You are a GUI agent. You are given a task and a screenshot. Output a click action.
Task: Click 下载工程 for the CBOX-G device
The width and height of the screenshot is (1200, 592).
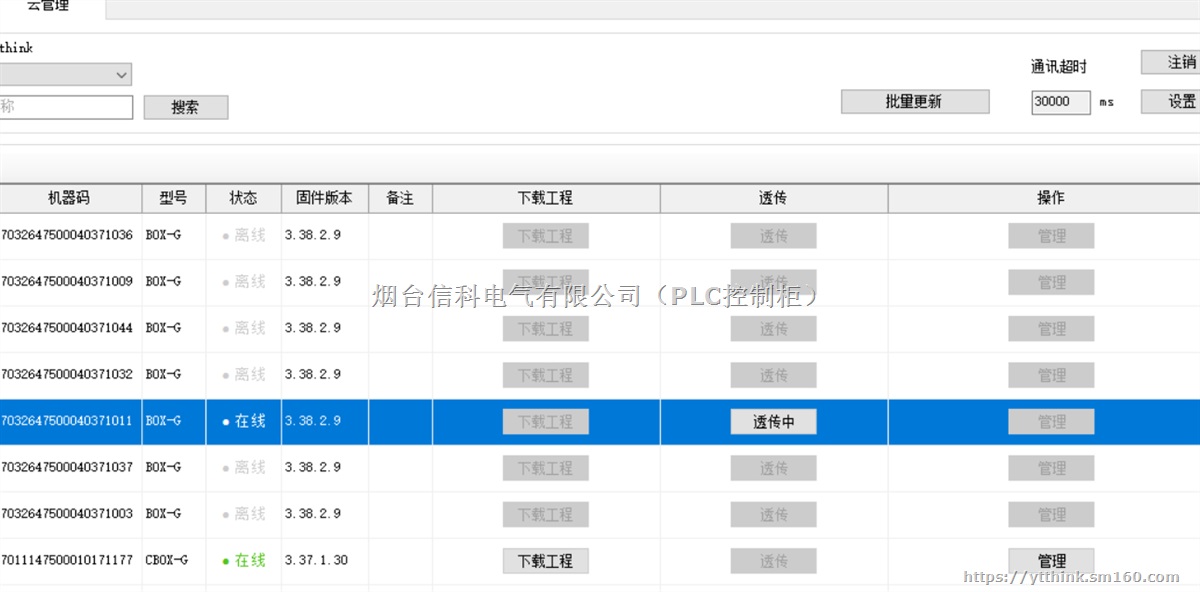point(545,560)
